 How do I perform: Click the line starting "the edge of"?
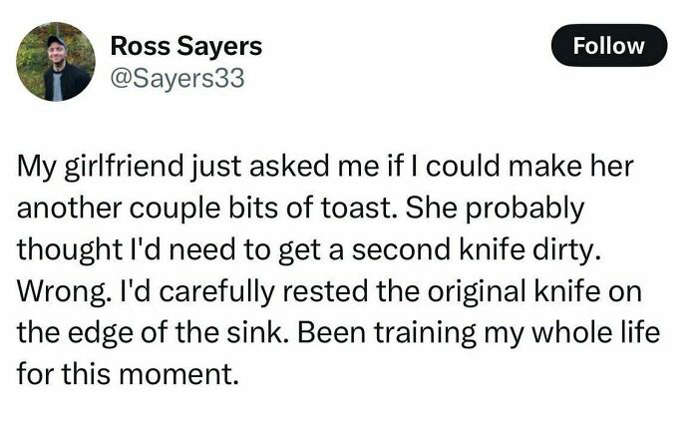click(x=338, y=332)
